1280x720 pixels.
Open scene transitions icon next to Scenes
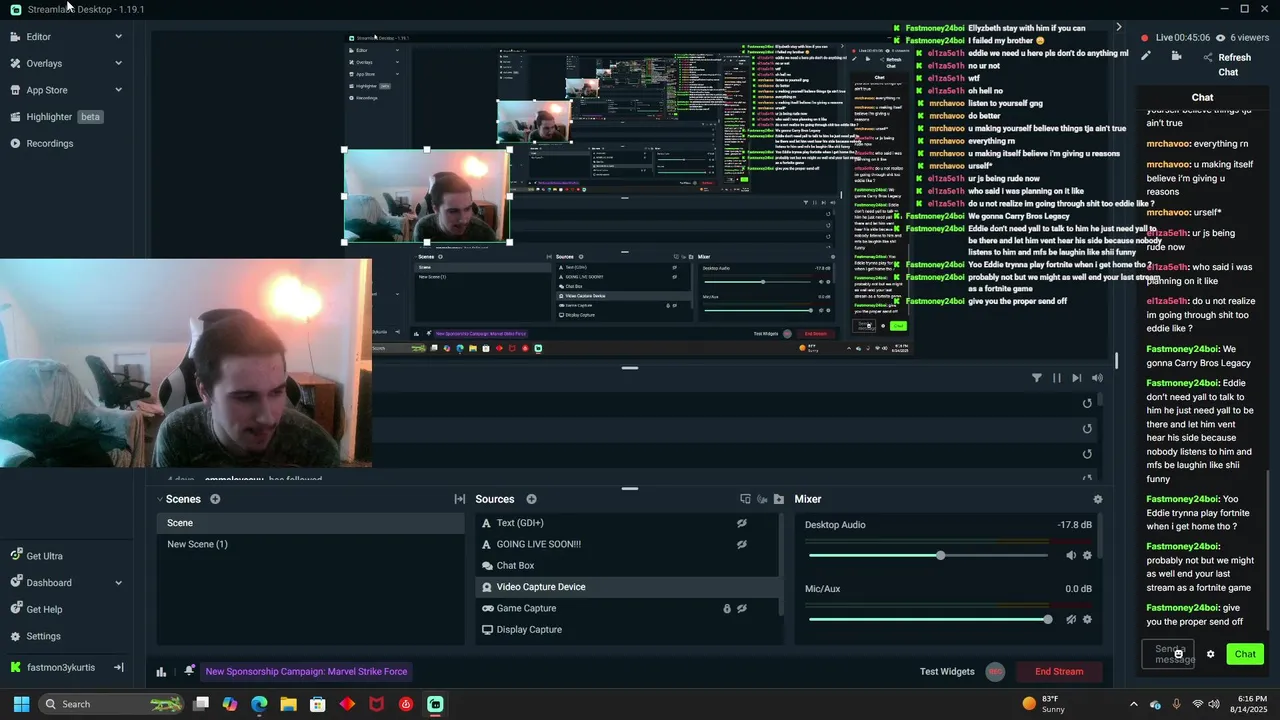tap(460, 499)
